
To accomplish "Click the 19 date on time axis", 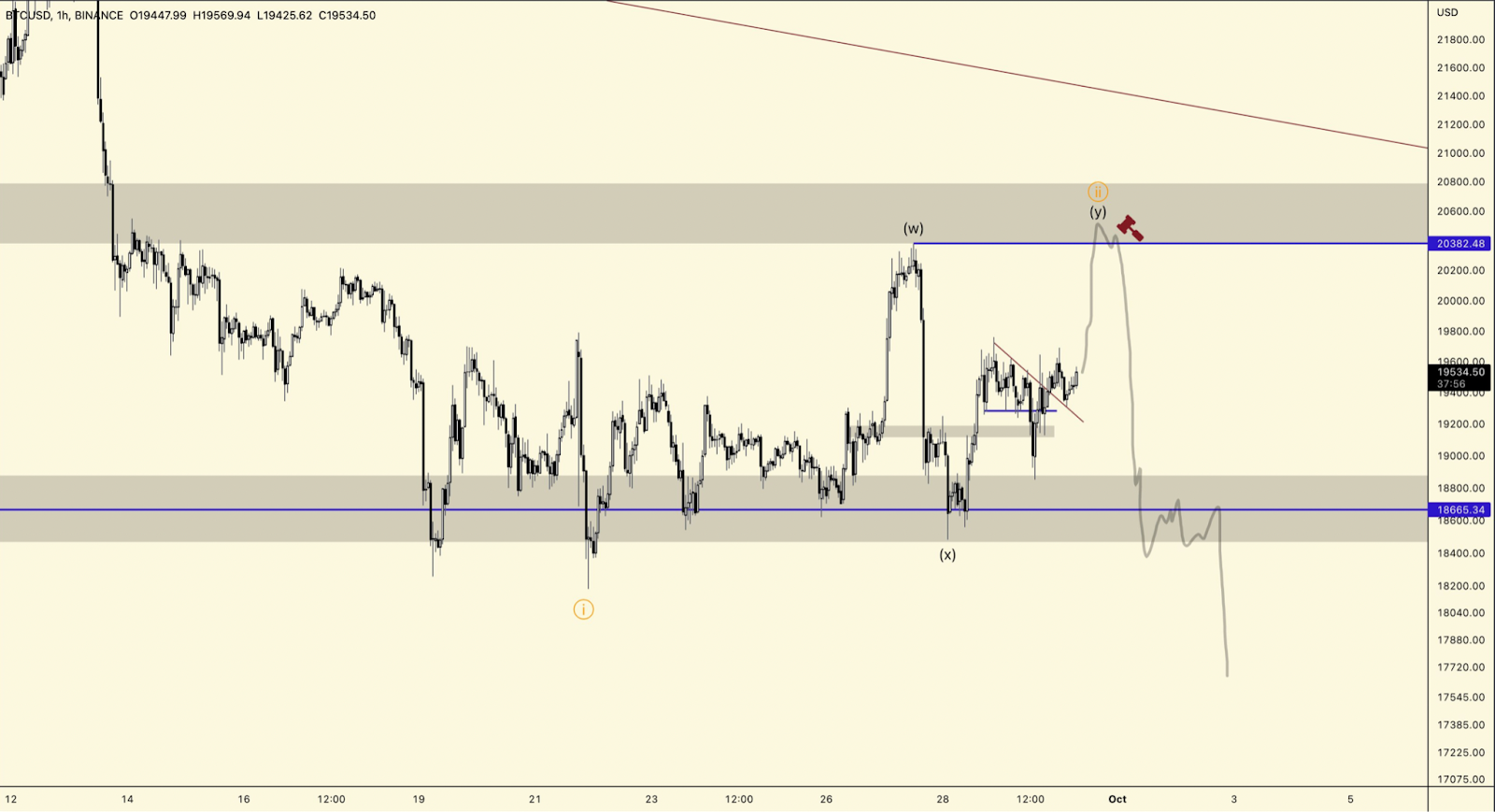I will click(x=419, y=799).
